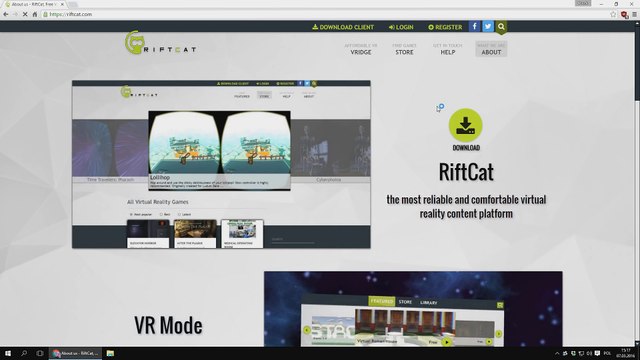This screenshot has height=360, width=640.
Task: Click the green Download circle icon
Action: coord(466,125)
